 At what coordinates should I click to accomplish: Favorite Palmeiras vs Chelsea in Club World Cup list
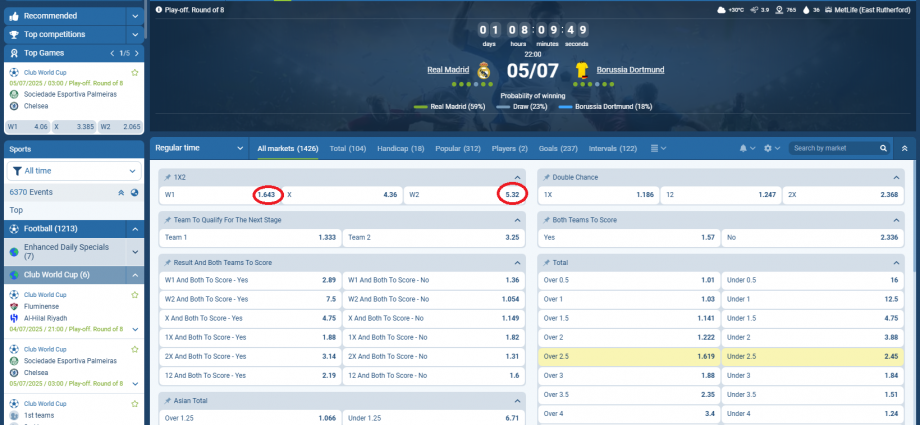[134, 349]
